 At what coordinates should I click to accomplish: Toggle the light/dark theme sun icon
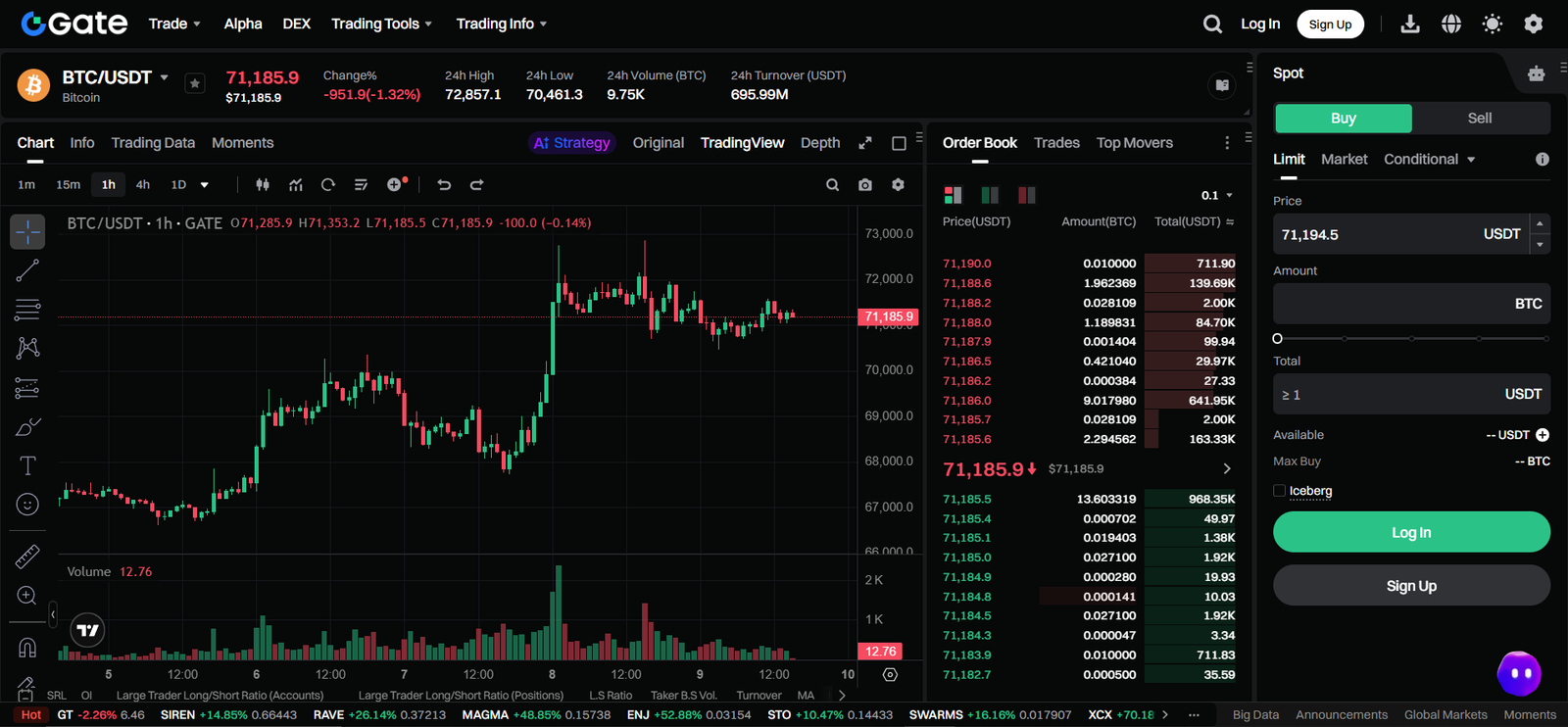pyautogui.click(x=1493, y=24)
